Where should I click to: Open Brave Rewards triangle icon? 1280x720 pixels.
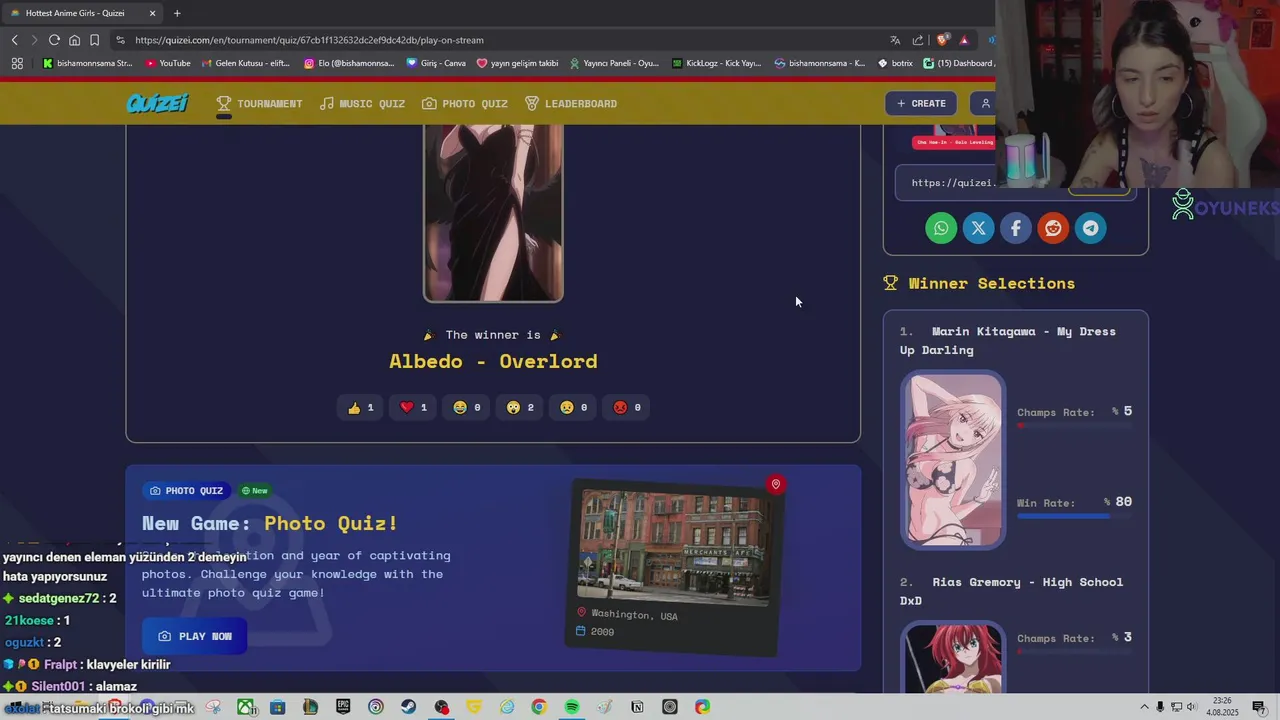click(964, 40)
